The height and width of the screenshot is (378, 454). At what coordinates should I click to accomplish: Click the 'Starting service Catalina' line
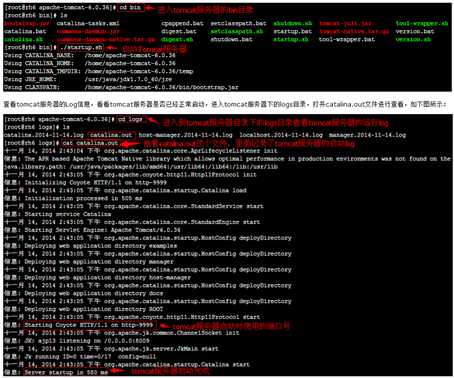click(x=58, y=214)
